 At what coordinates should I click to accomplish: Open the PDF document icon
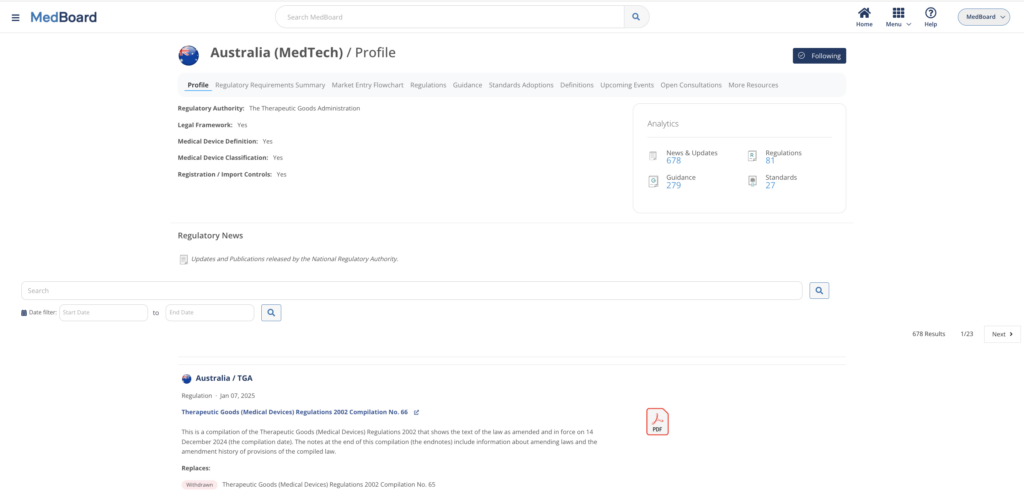(x=657, y=421)
